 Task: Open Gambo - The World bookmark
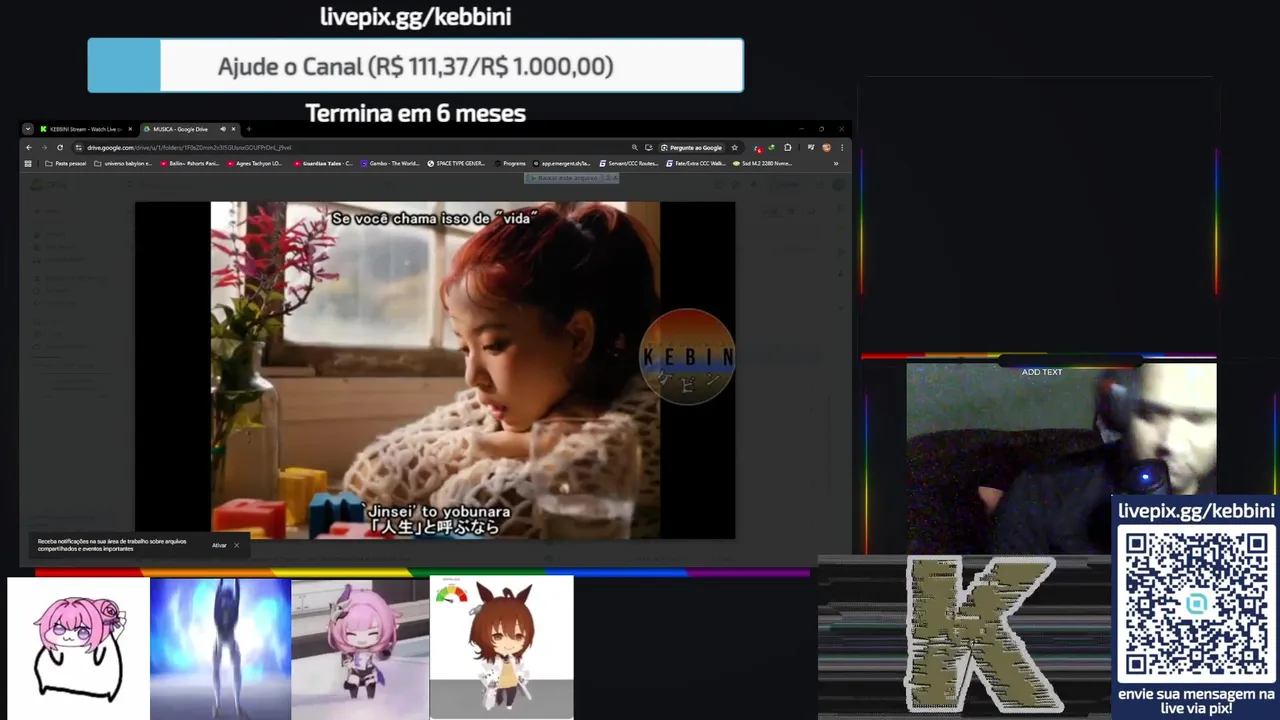click(x=390, y=163)
